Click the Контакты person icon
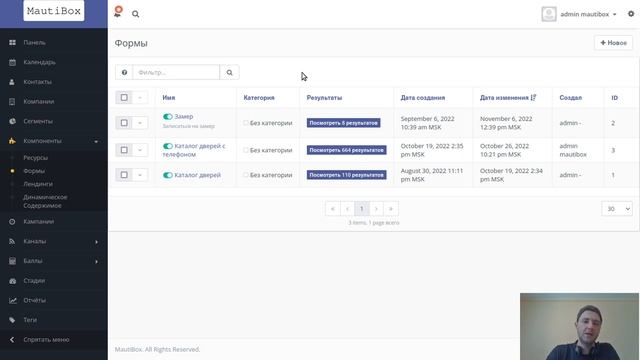 click(x=12, y=82)
